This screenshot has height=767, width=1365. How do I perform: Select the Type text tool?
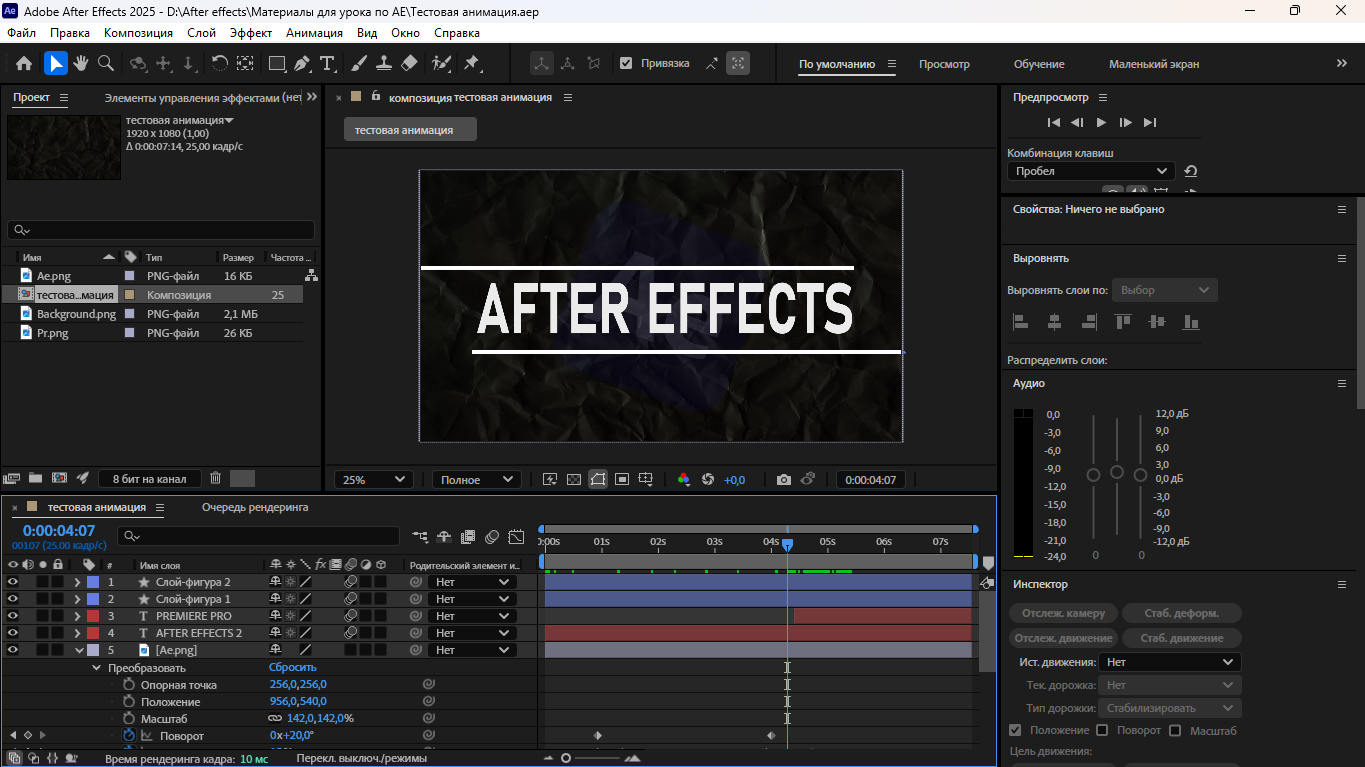click(327, 63)
